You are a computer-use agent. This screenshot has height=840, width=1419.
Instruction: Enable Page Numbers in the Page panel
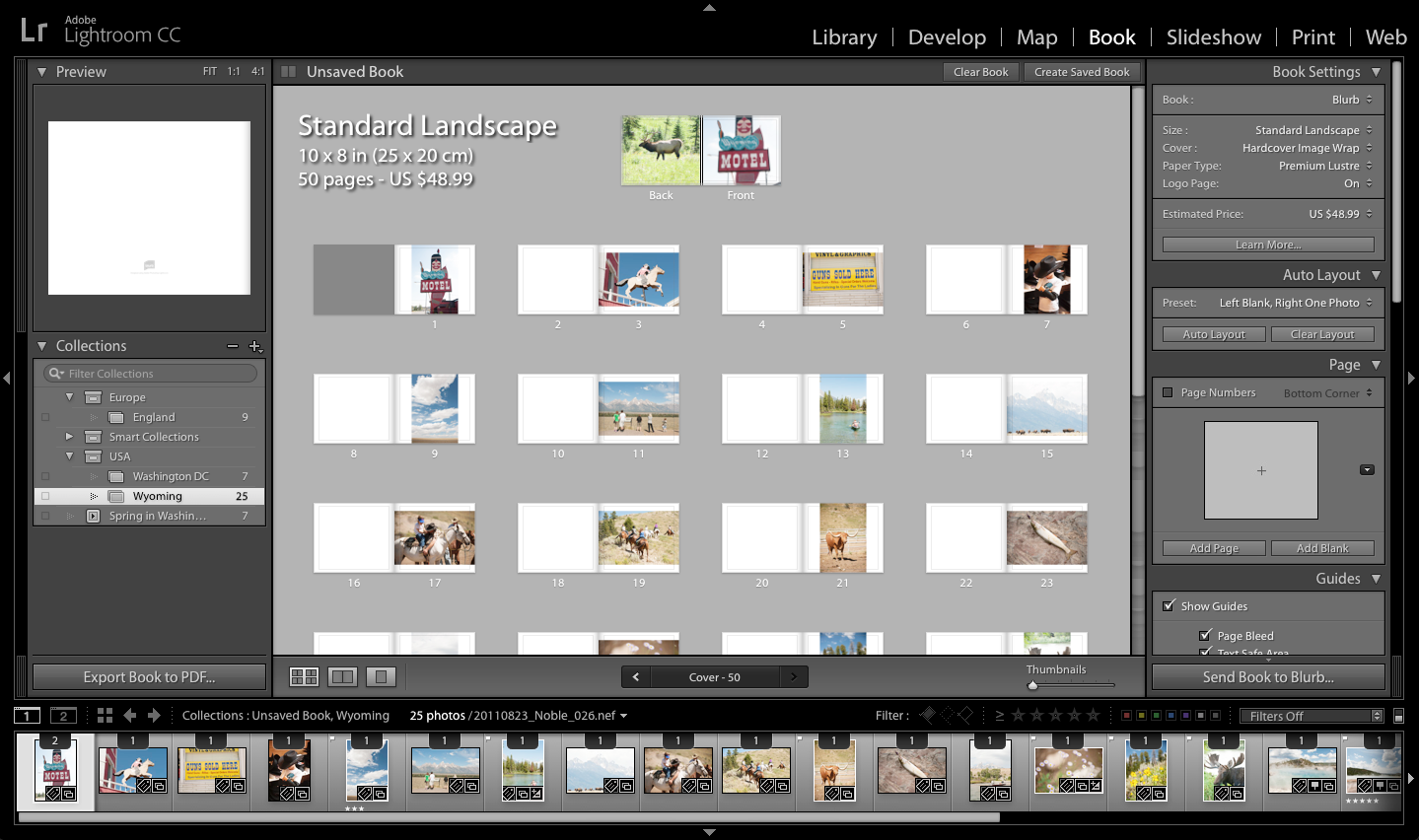coord(1166,392)
